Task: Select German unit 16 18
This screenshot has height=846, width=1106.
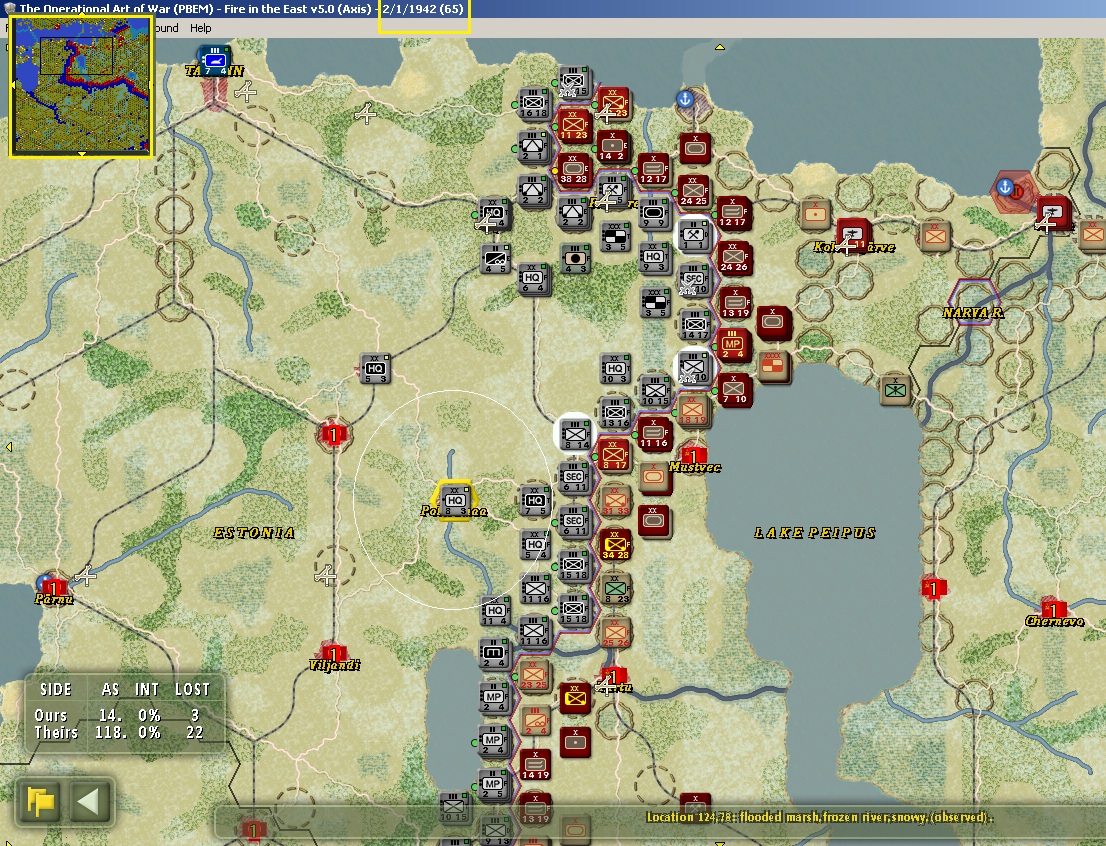Action: 533,104
